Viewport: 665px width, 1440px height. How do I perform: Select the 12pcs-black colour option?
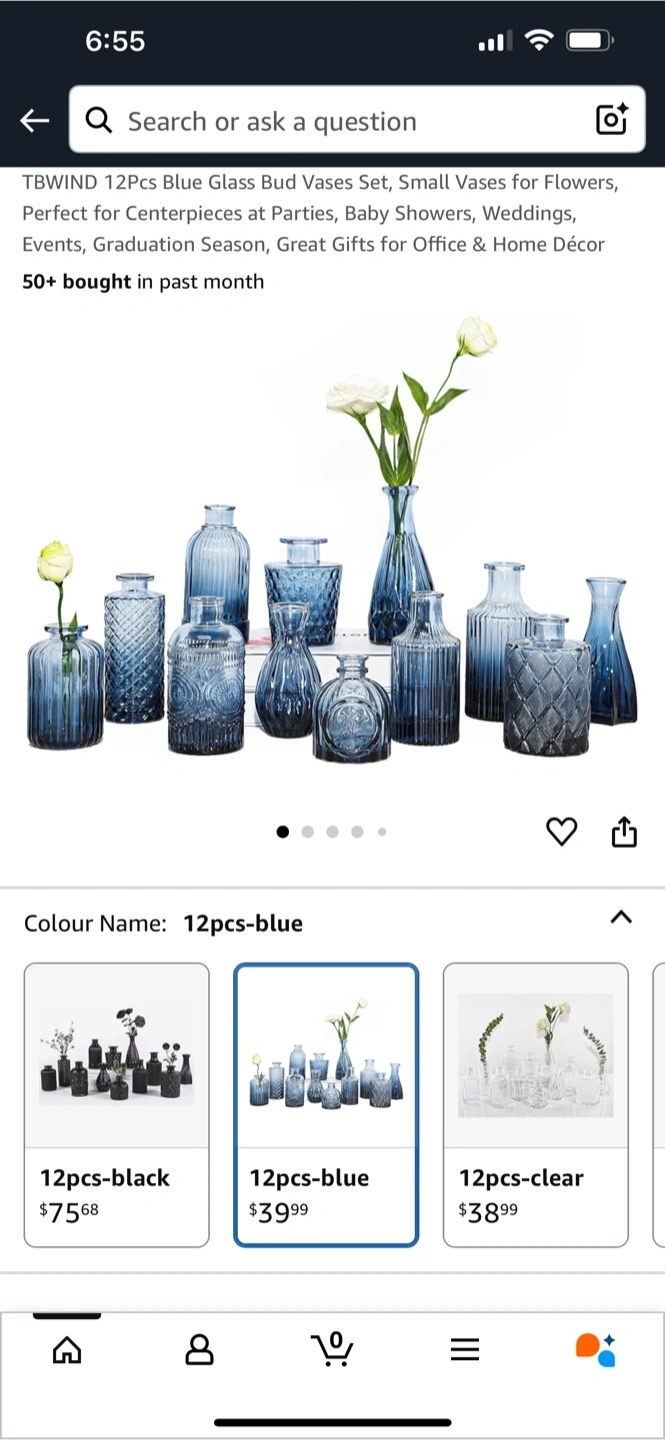click(x=117, y=1105)
